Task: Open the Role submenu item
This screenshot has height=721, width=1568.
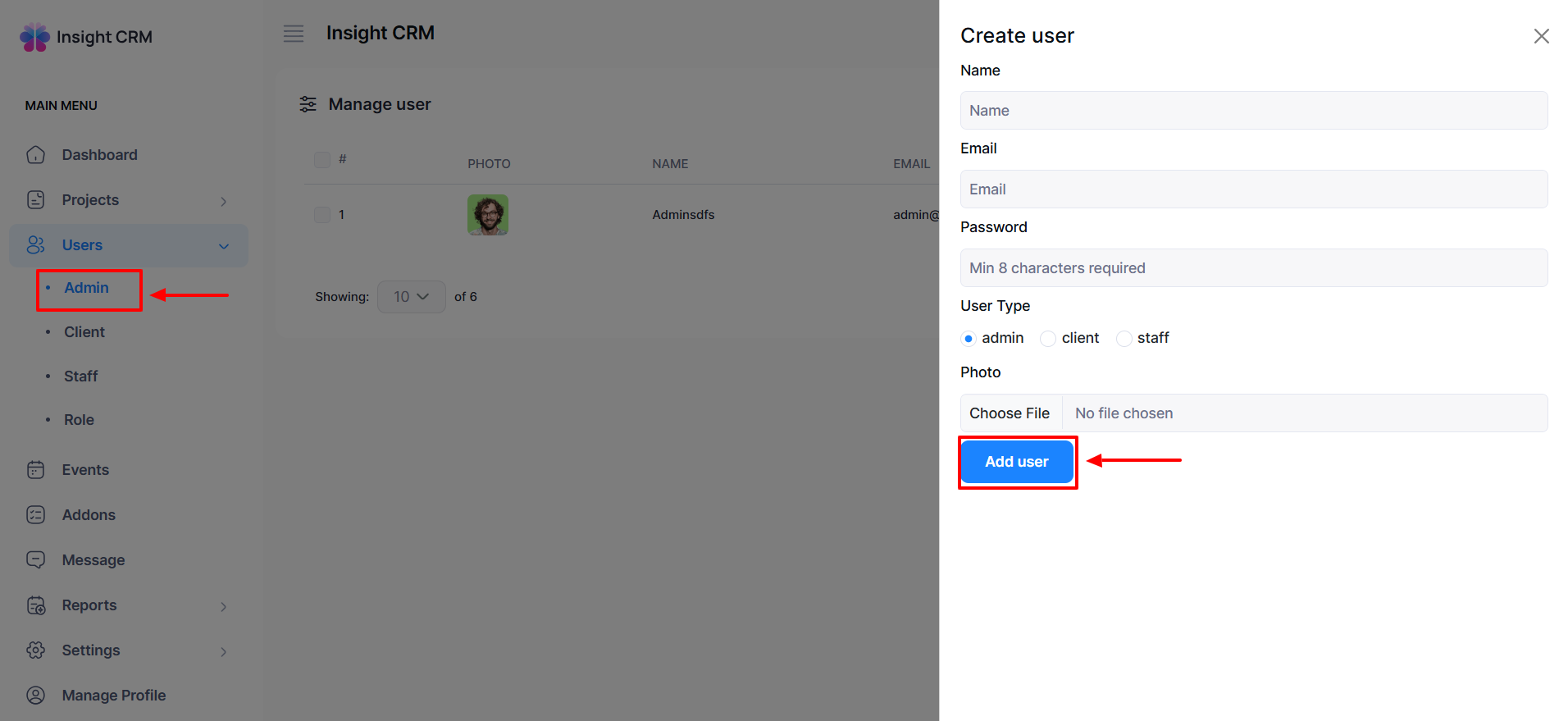Action: point(79,420)
